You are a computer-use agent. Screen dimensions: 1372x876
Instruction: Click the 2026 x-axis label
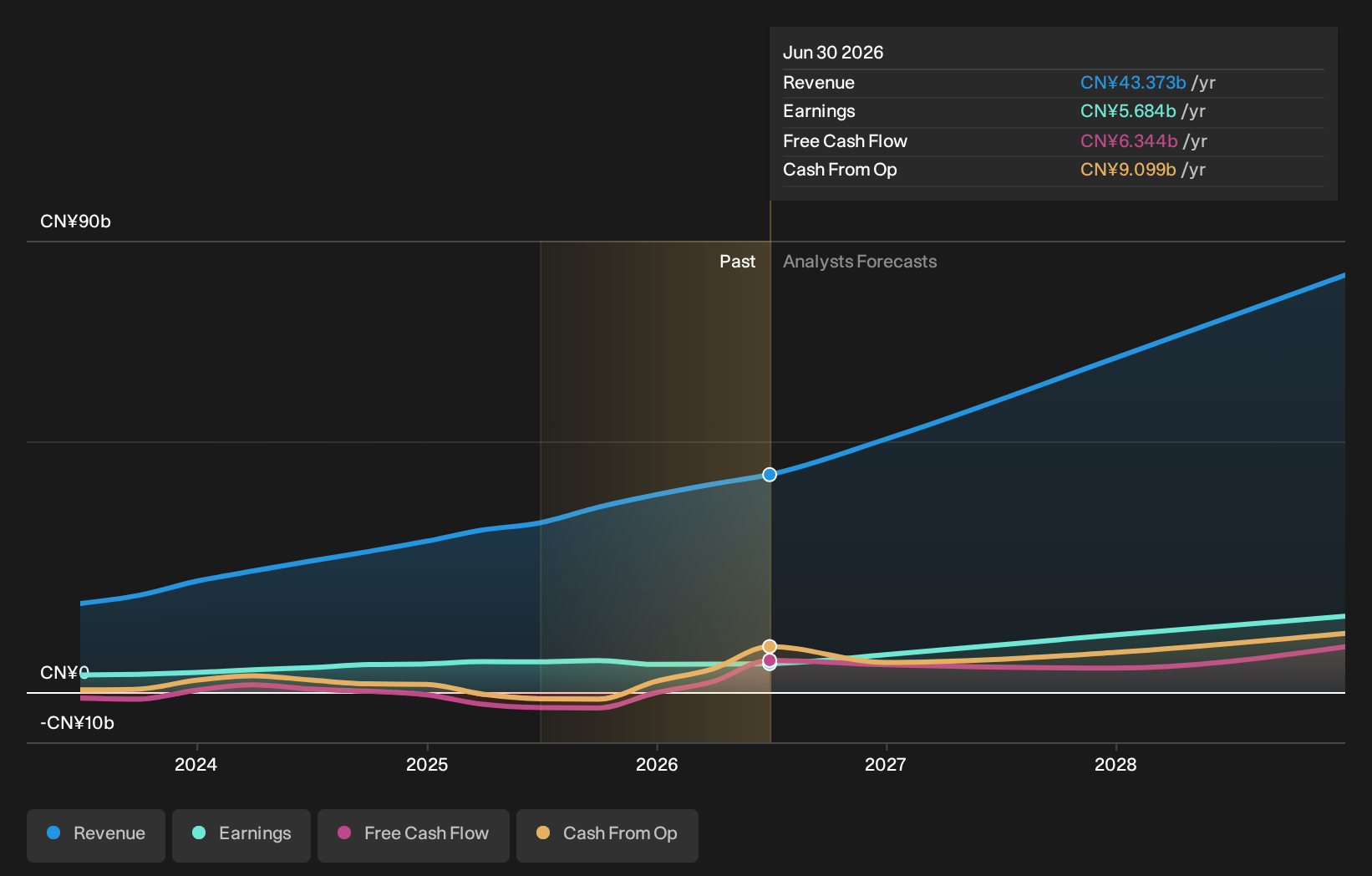click(657, 765)
